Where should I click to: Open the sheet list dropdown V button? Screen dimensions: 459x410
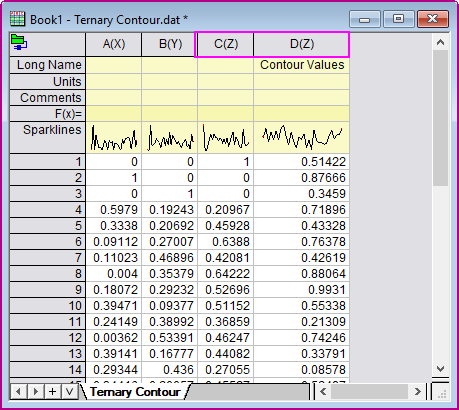coord(69,391)
